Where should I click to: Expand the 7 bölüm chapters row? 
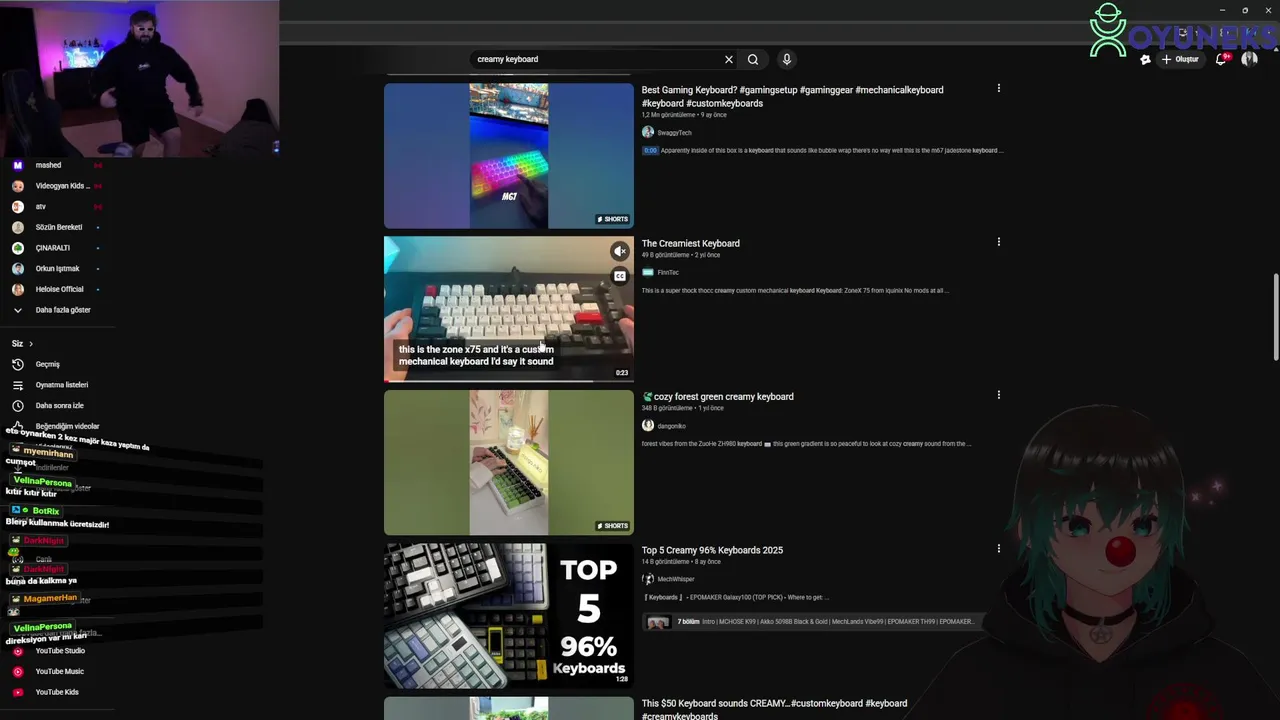pos(813,622)
